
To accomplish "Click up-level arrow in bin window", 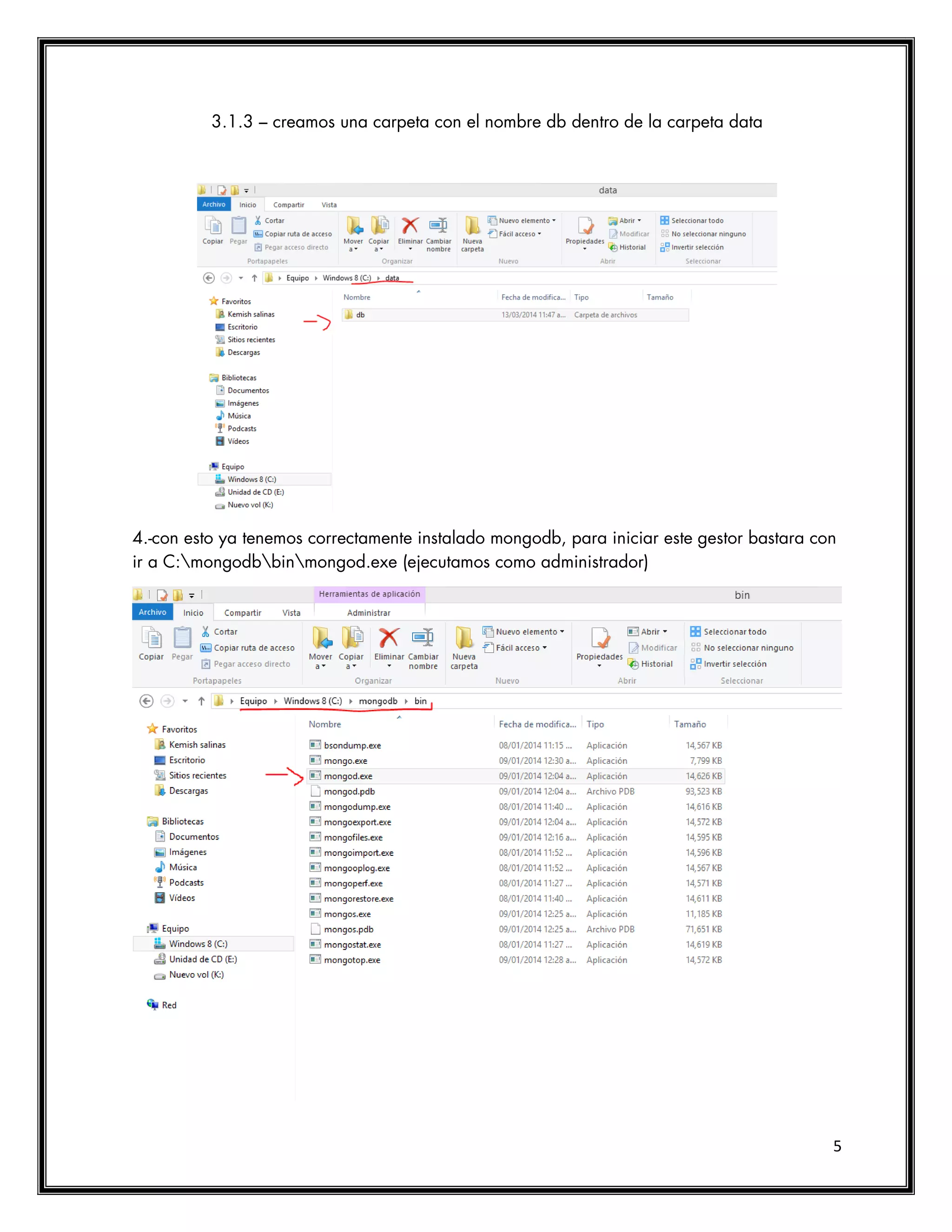I will [x=201, y=701].
